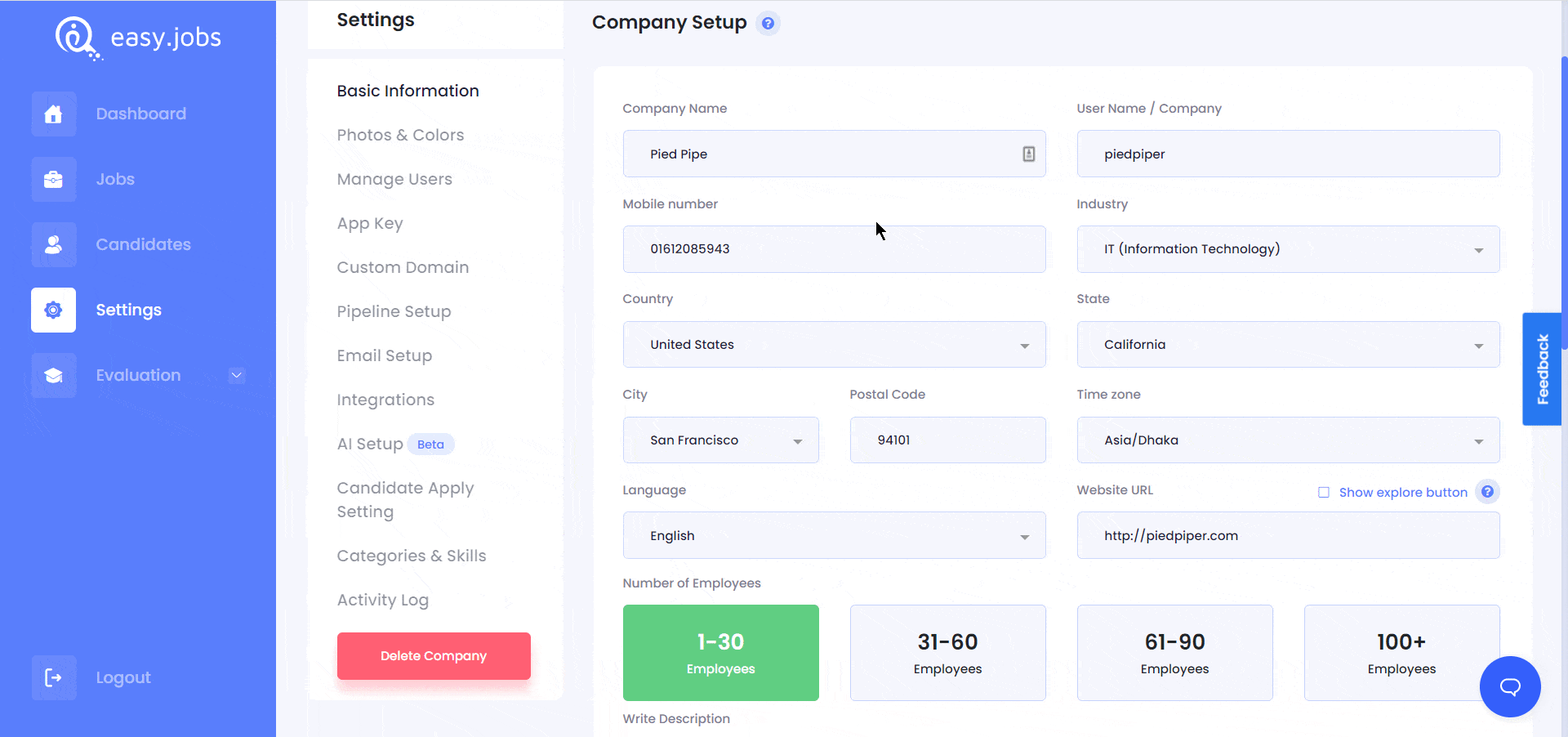Click the Website URL field

pyautogui.click(x=1288, y=536)
